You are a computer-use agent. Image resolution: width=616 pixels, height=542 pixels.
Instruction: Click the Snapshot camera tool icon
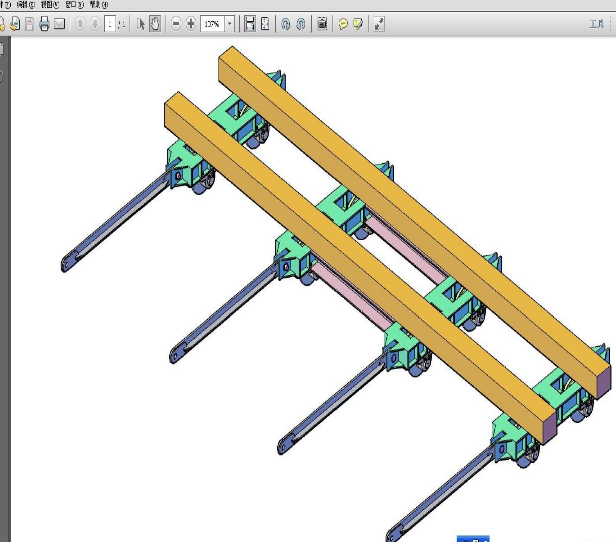(322, 24)
